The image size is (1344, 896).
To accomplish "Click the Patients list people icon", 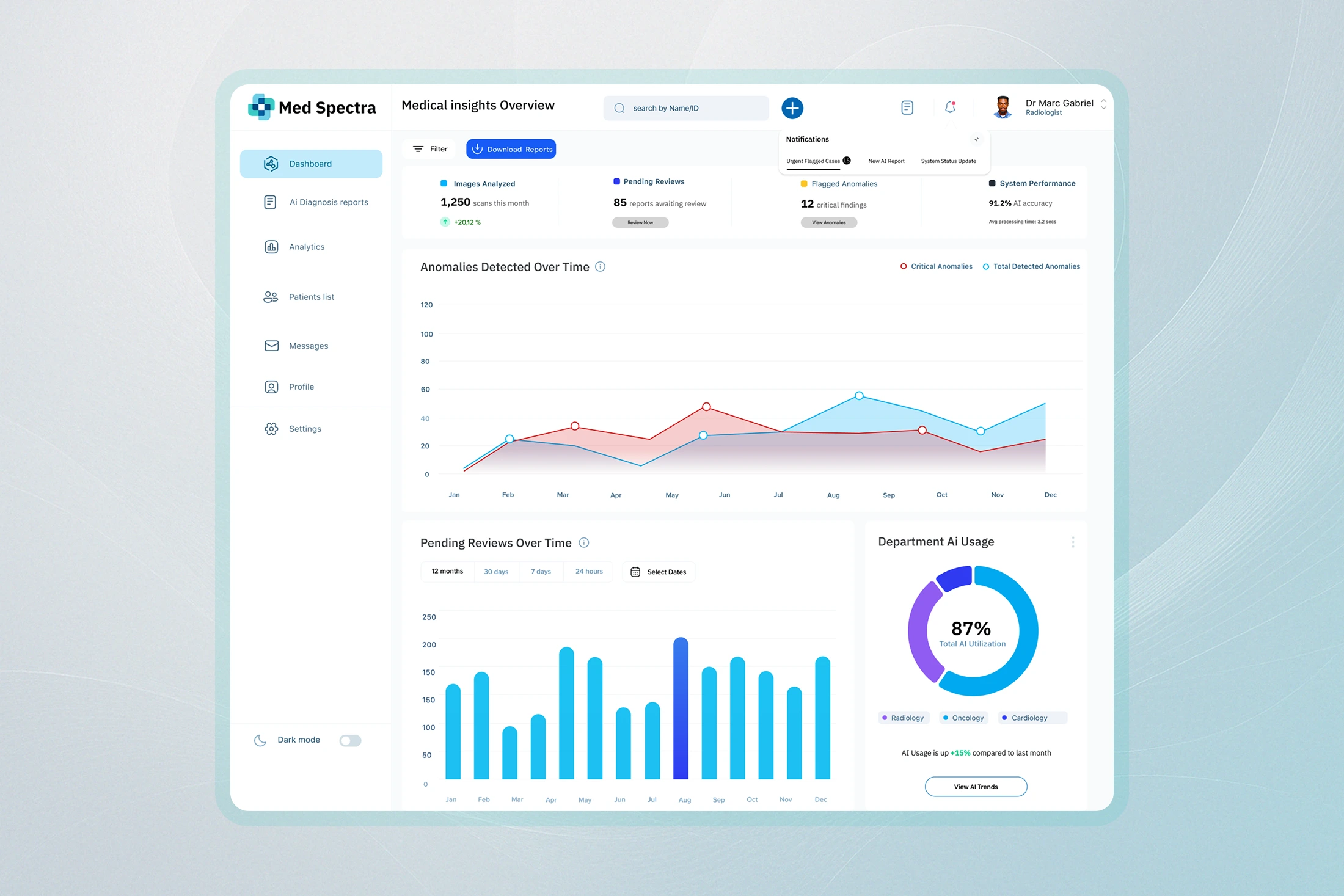I will click(271, 297).
